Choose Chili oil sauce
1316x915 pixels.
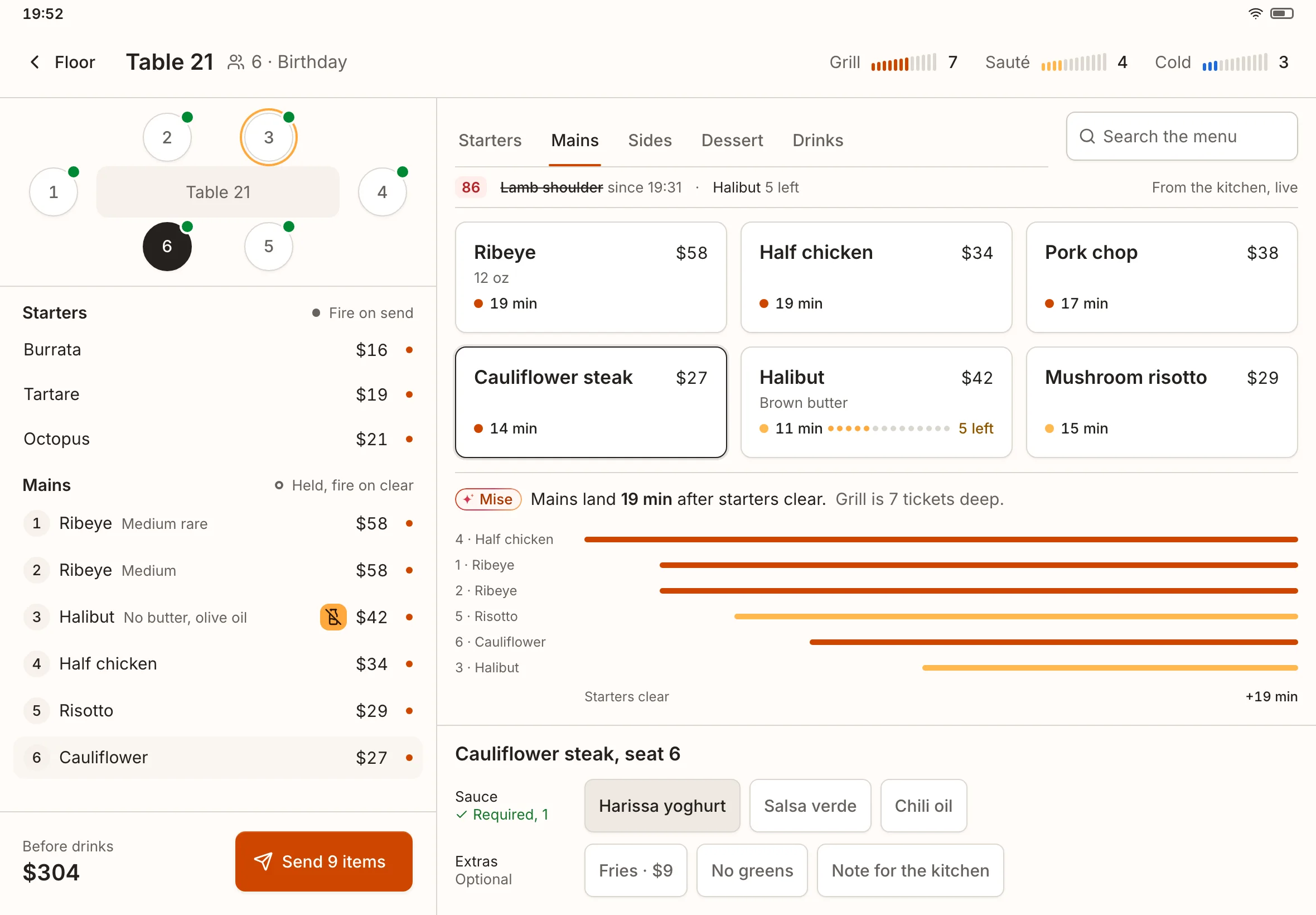[923, 806]
